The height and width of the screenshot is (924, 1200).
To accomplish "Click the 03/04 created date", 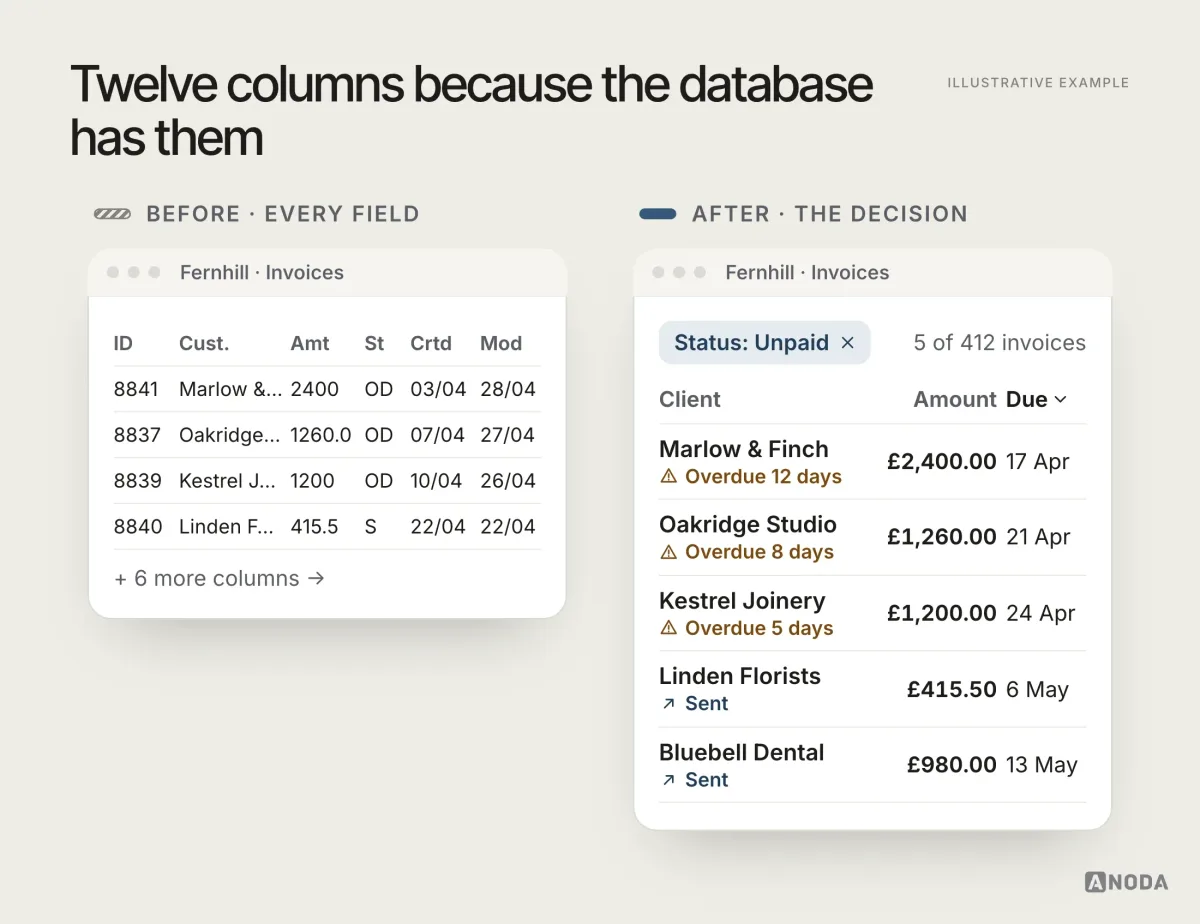I will (438, 389).
